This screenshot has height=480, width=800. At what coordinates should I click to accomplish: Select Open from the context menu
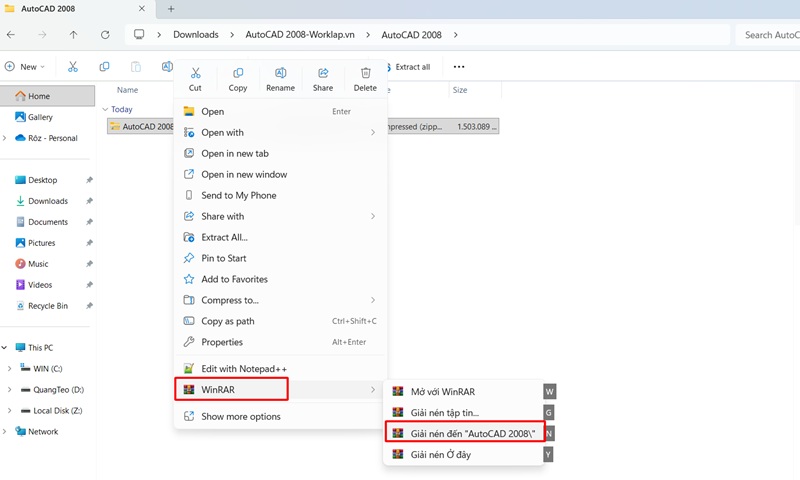(x=280, y=111)
